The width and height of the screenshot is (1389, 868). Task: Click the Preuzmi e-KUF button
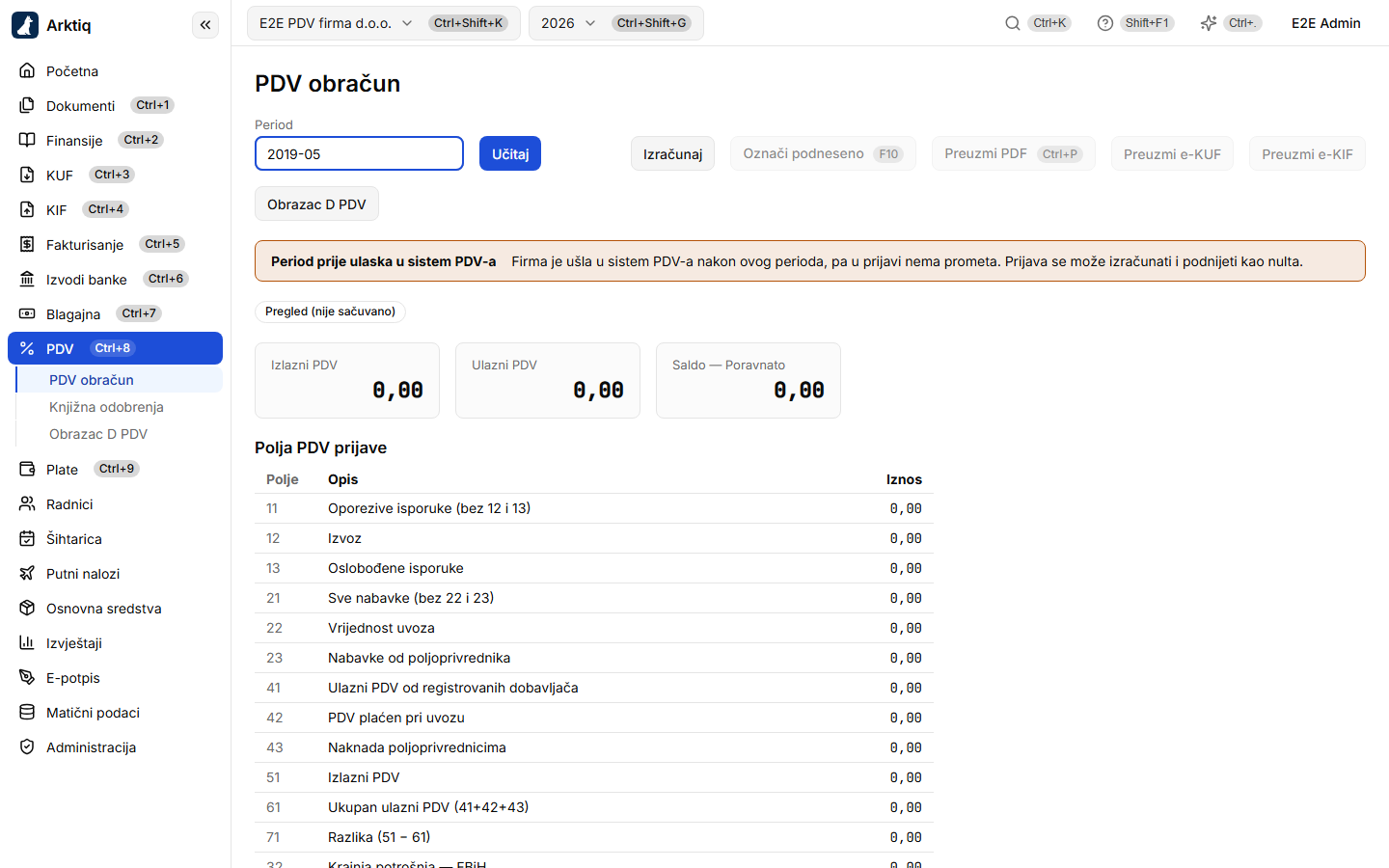[1172, 153]
